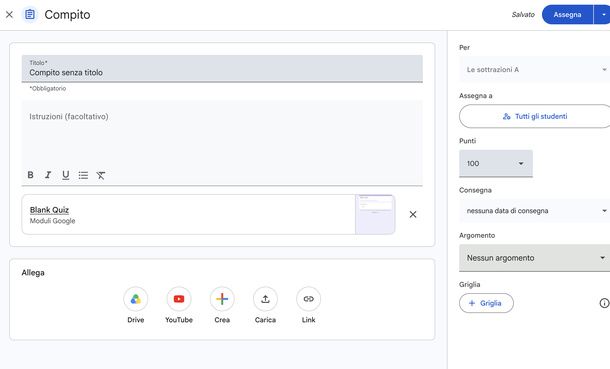The width and height of the screenshot is (610, 369).
Task: Toggle underline formatting
Action: pyautogui.click(x=65, y=175)
